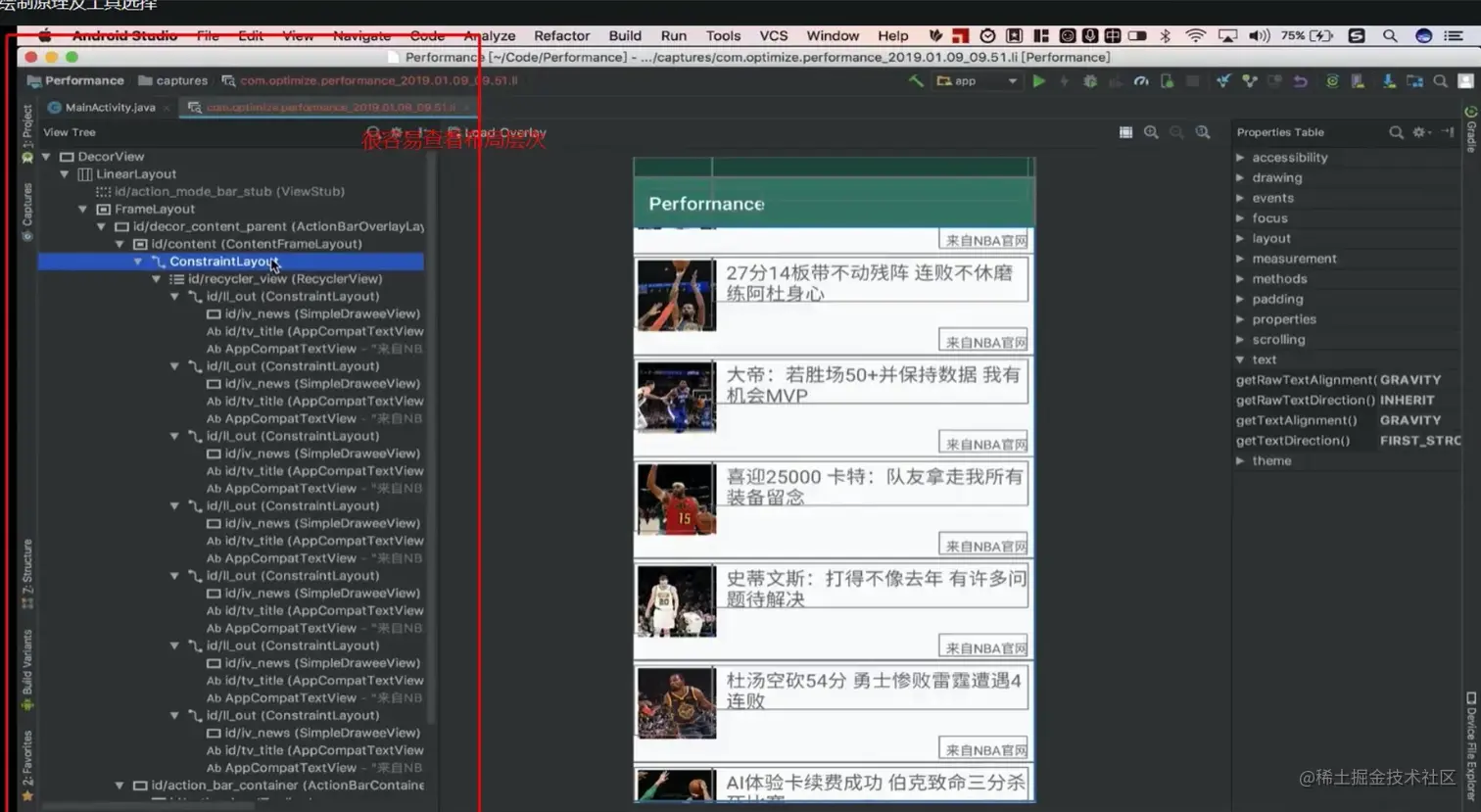
Task: Run the app with green play icon
Action: pyautogui.click(x=1039, y=81)
